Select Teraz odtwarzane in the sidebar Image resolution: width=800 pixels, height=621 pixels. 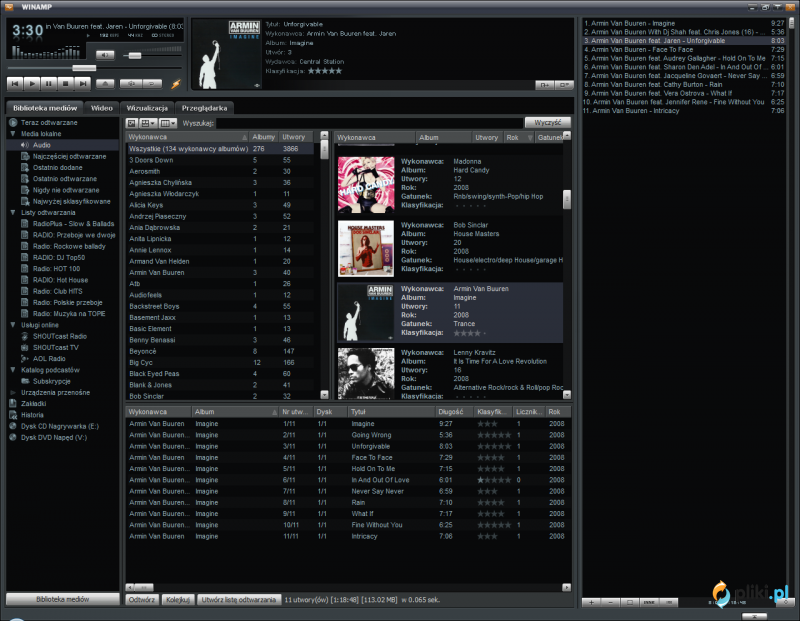coord(49,122)
